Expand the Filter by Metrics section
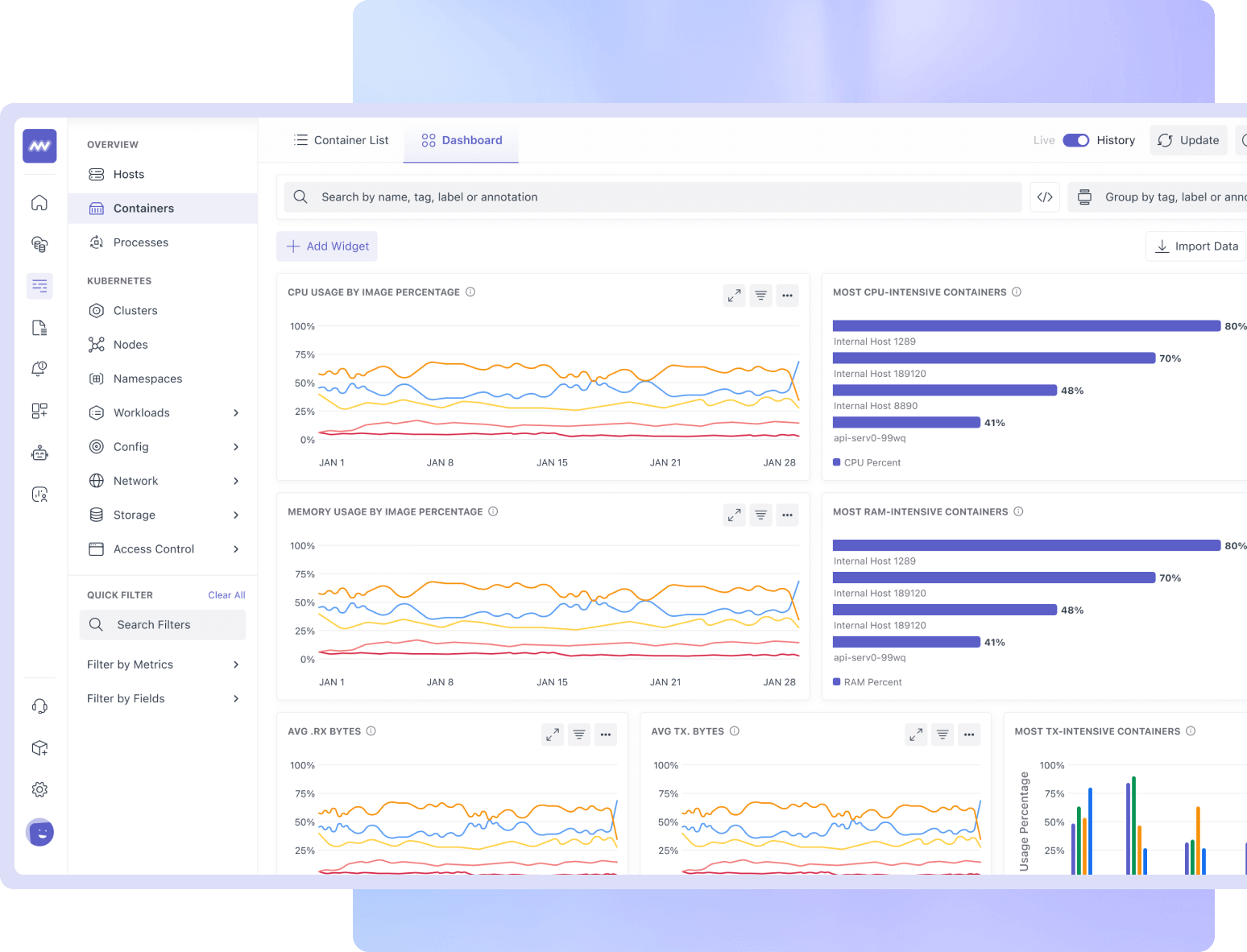The image size is (1247, 952). click(236, 664)
